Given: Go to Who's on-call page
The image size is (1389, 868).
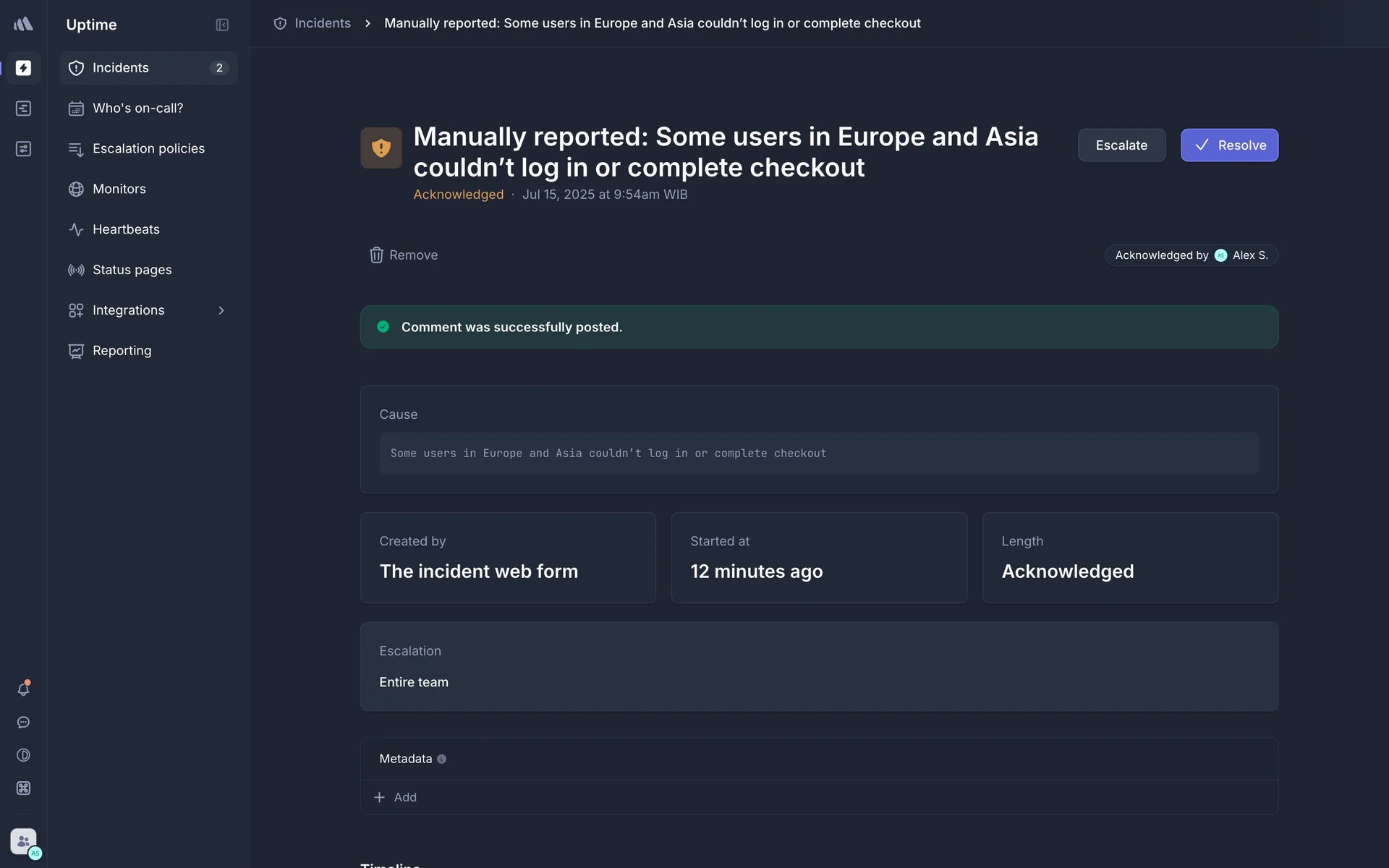Looking at the screenshot, I should (137, 109).
